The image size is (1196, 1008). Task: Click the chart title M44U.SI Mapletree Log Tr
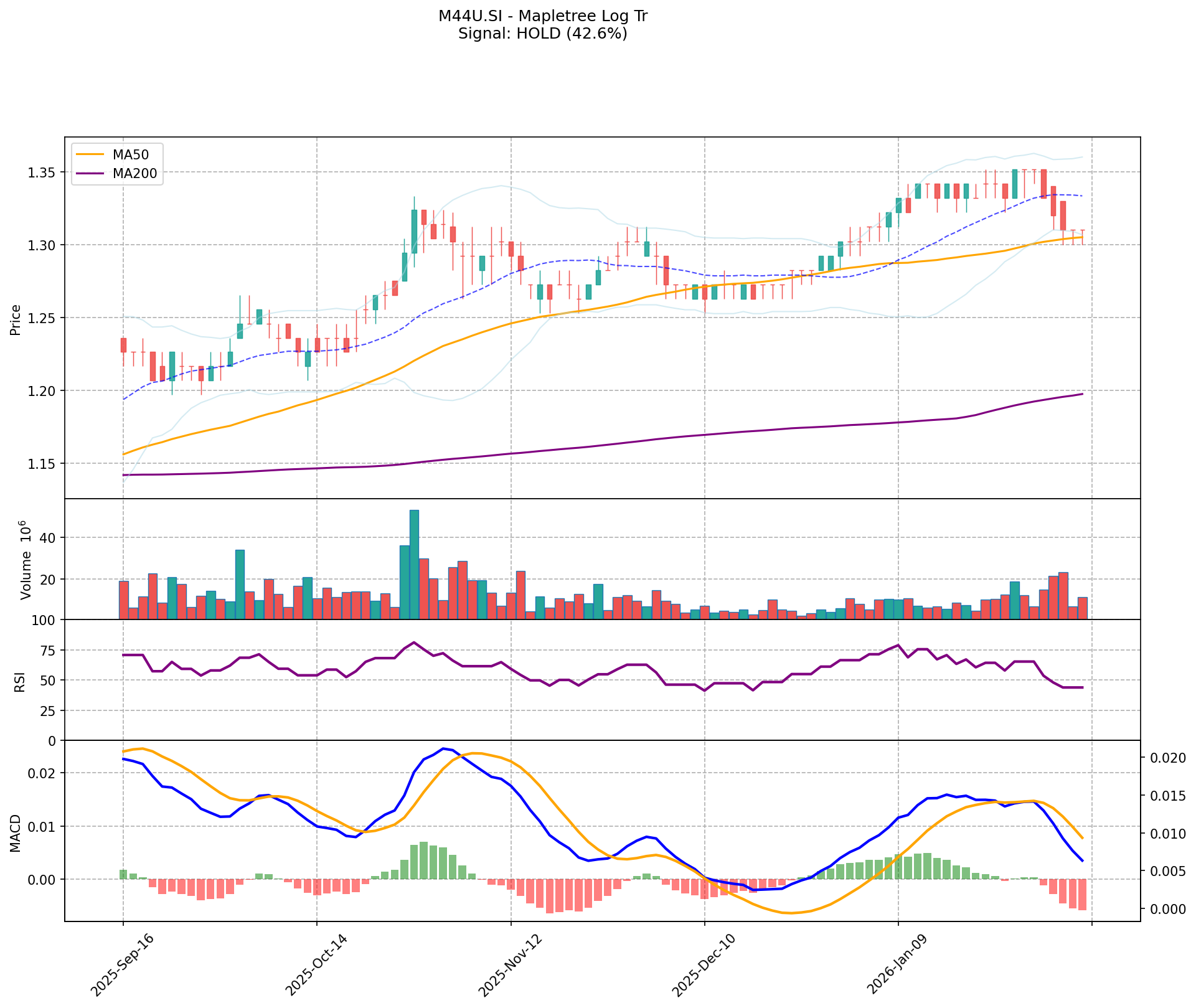(x=543, y=16)
